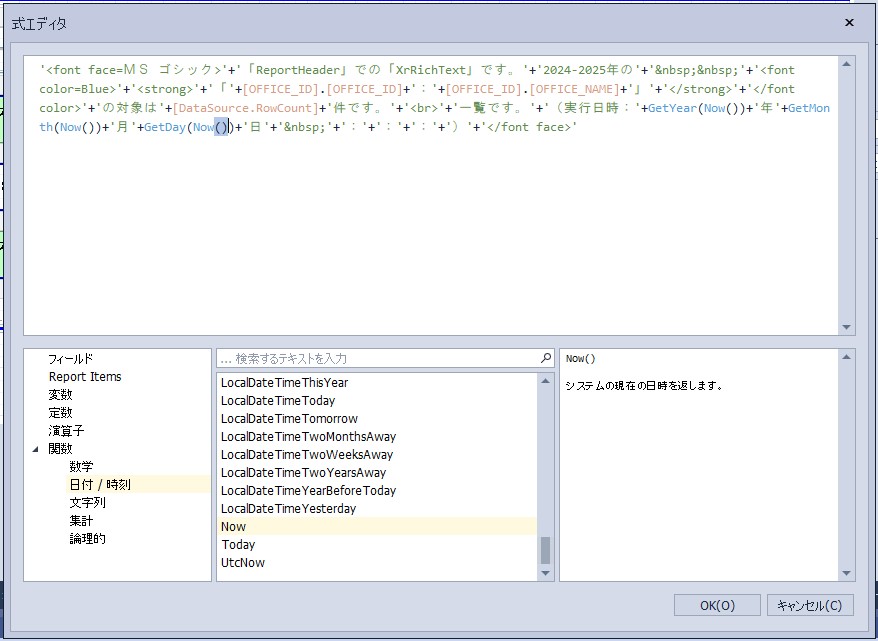878x641 pixels.
Task: Select 演算子 in the tree
Action: [66, 430]
